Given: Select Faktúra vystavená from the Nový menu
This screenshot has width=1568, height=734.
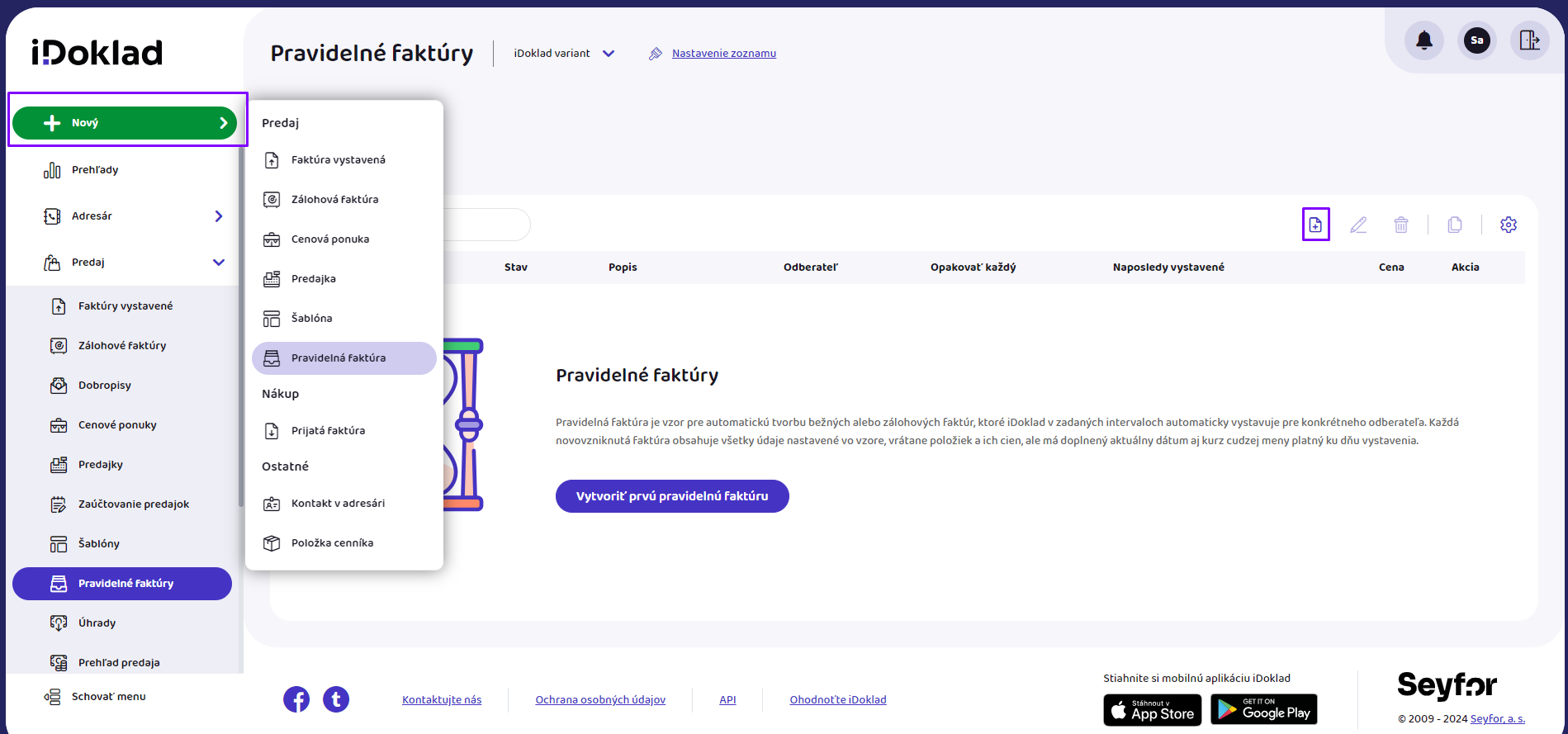Looking at the screenshot, I should point(338,160).
